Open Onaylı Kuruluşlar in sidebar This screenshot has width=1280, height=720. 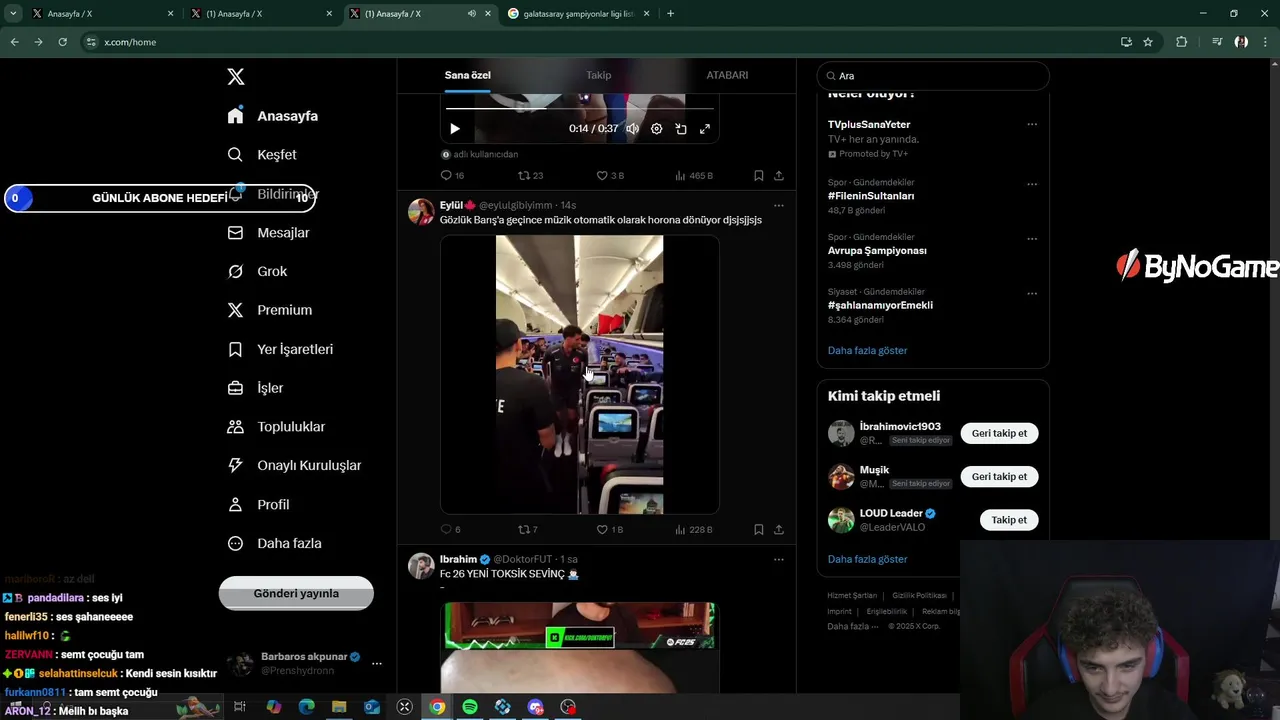294,466
